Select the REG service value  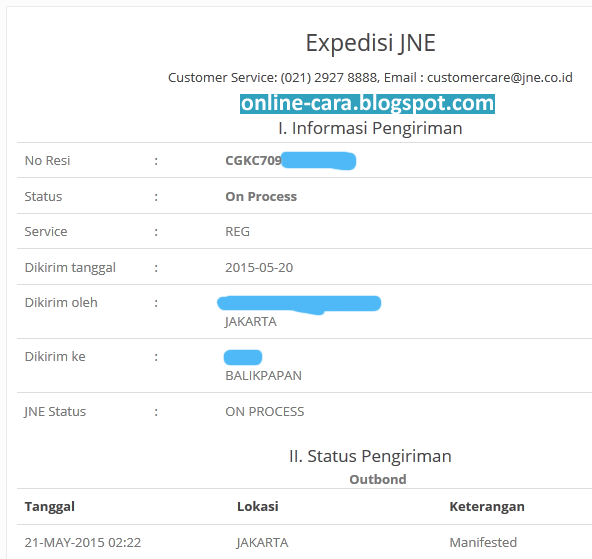click(x=237, y=231)
